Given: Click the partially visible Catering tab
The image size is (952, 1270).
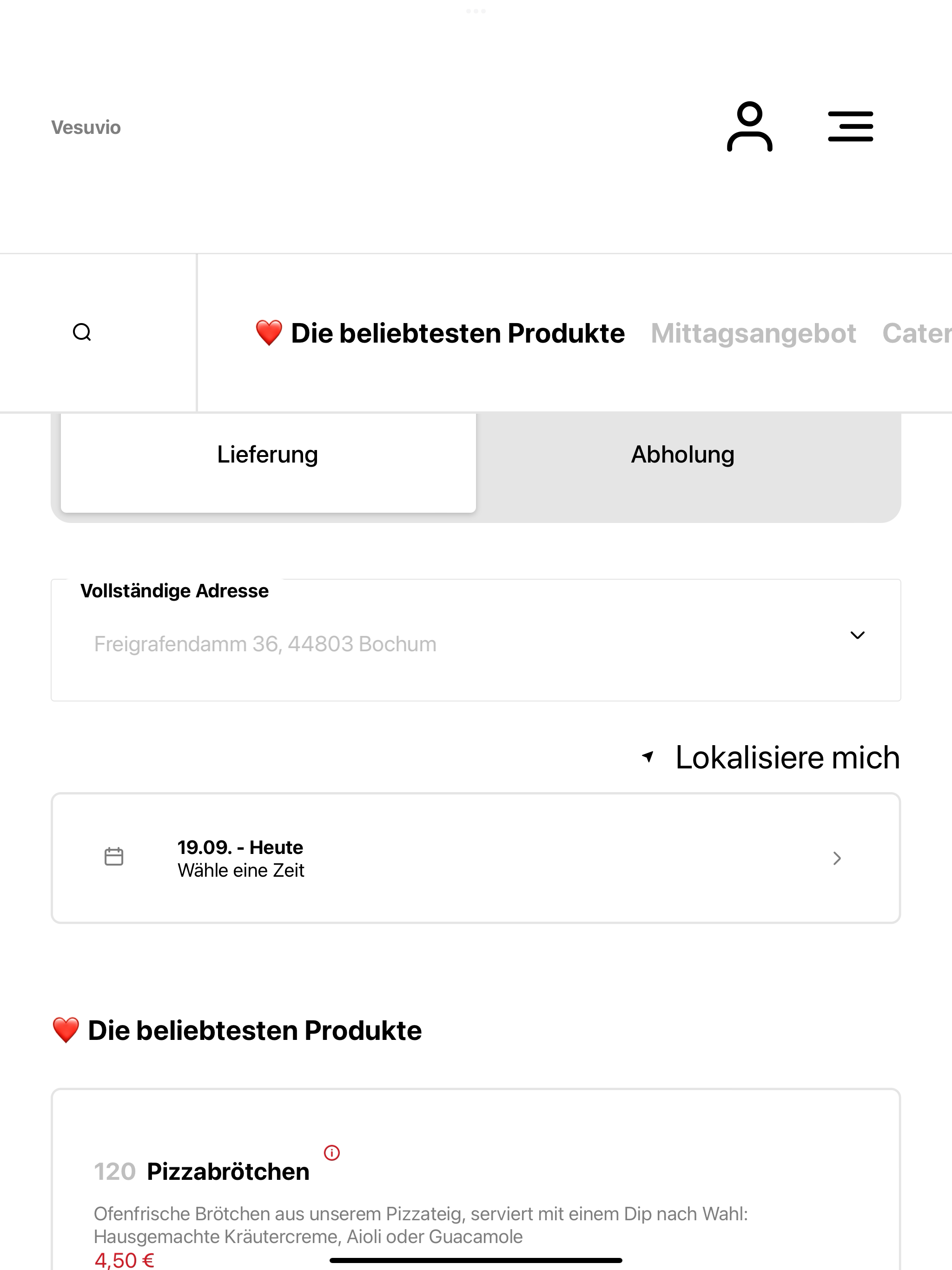Looking at the screenshot, I should pos(917,334).
